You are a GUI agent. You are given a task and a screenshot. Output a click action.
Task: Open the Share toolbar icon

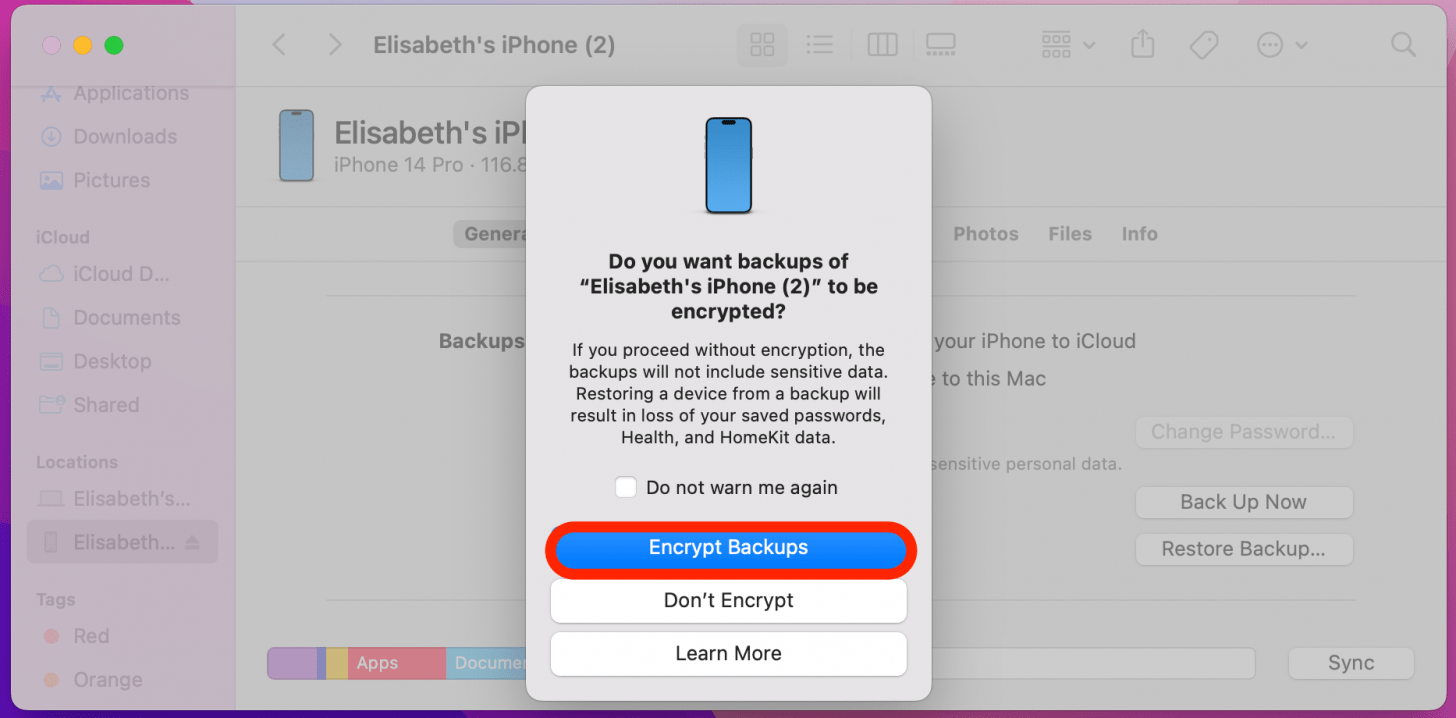pos(1142,45)
